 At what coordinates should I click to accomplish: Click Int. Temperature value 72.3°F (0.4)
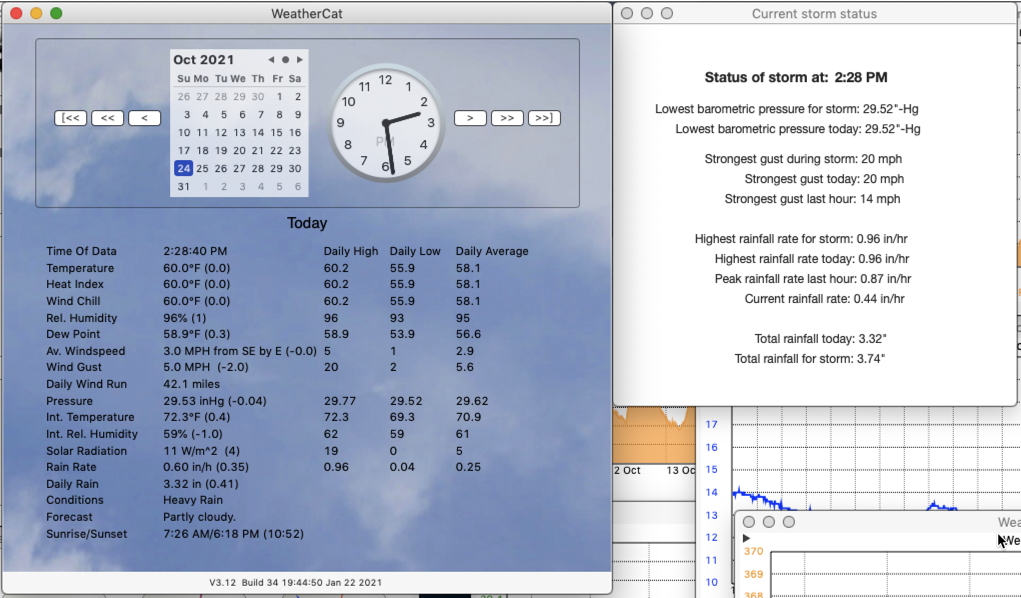(x=195, y=417)
